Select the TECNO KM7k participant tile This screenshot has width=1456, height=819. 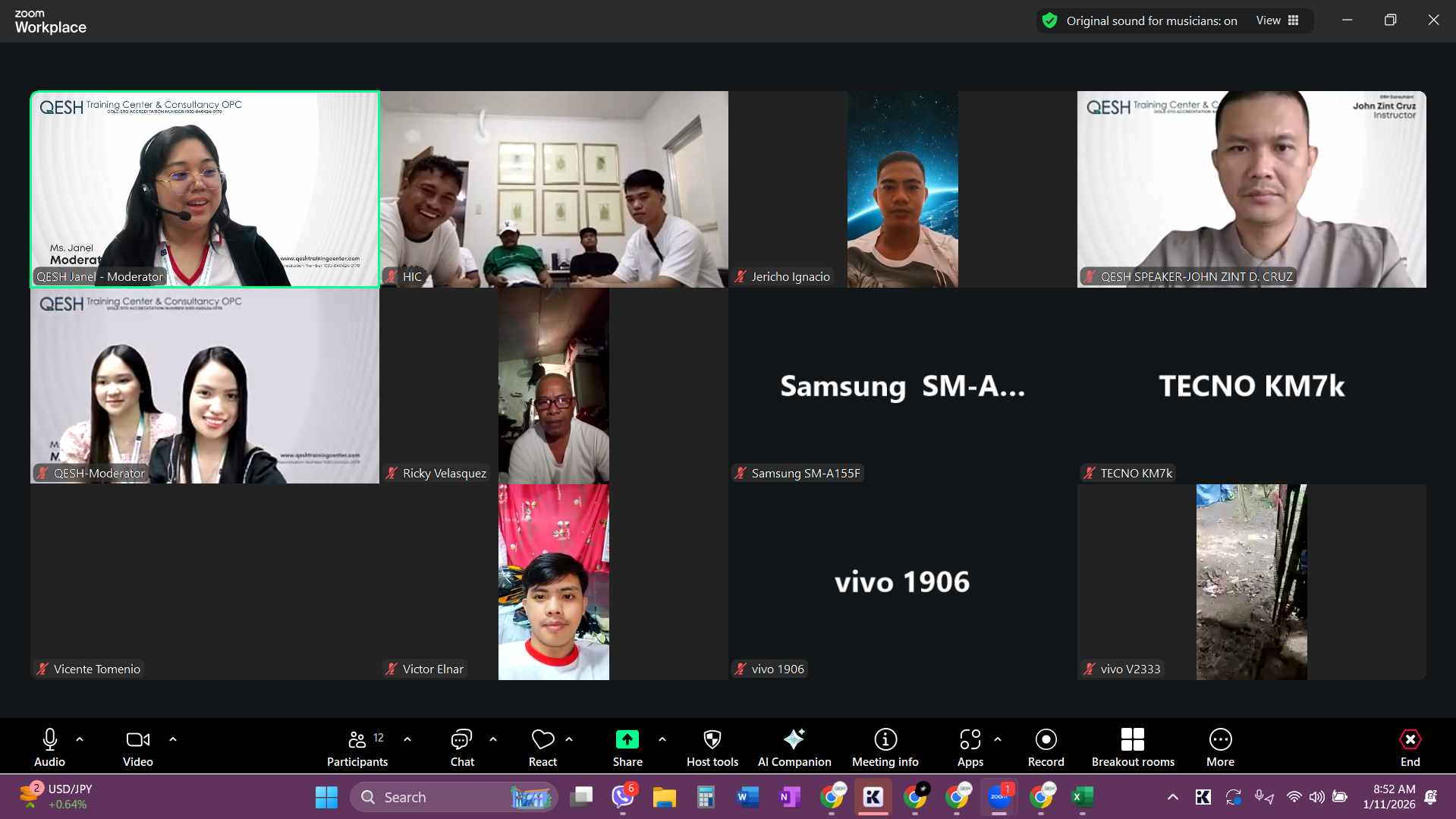pos(1251,386)
